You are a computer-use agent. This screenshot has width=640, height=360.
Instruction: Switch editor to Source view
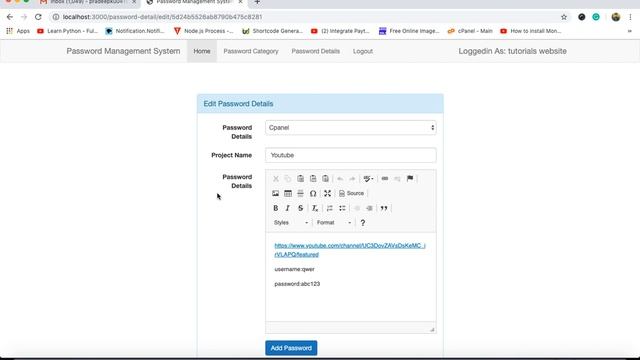(x=351, y=193)
